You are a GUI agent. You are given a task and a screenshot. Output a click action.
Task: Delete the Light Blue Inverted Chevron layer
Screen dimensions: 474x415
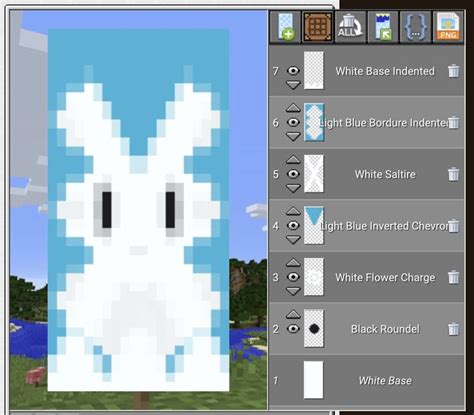pyautogui.click(x=453, y=226)
